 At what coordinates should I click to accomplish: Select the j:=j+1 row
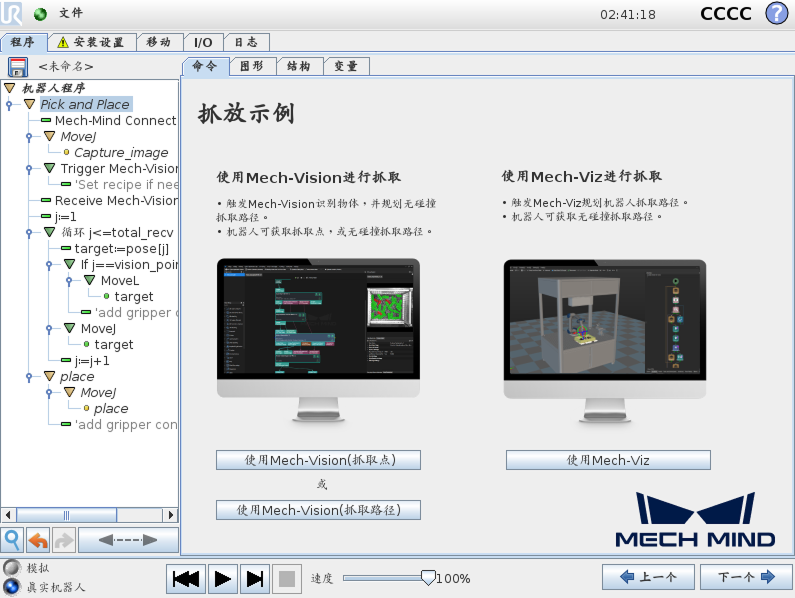(x=85, y=361)
